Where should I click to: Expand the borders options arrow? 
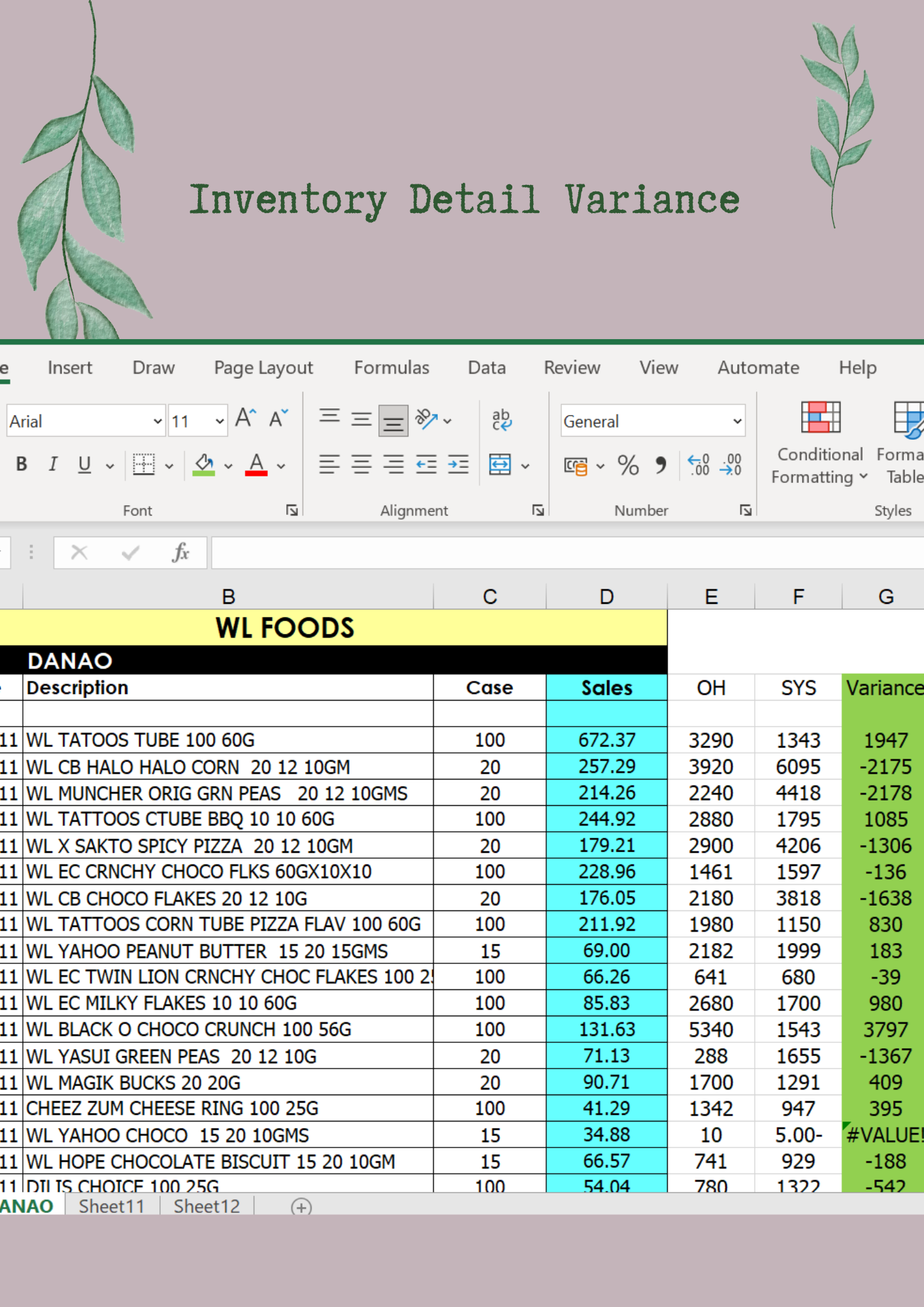point(169,467)
